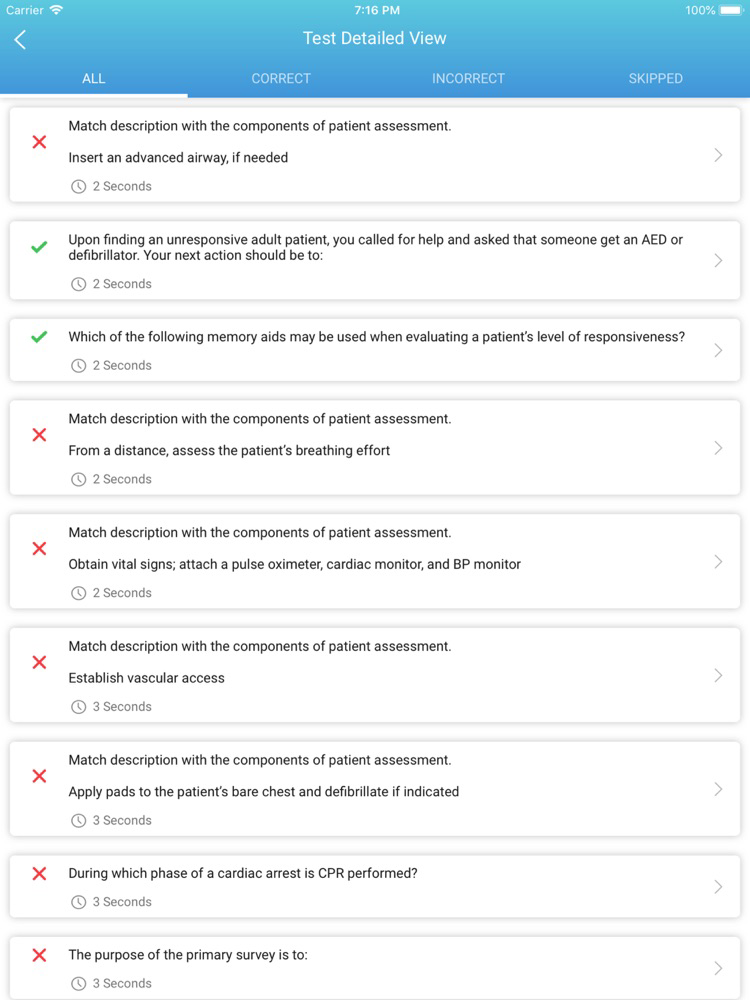Click clock icon under breathing effort question

coord(78,480)
